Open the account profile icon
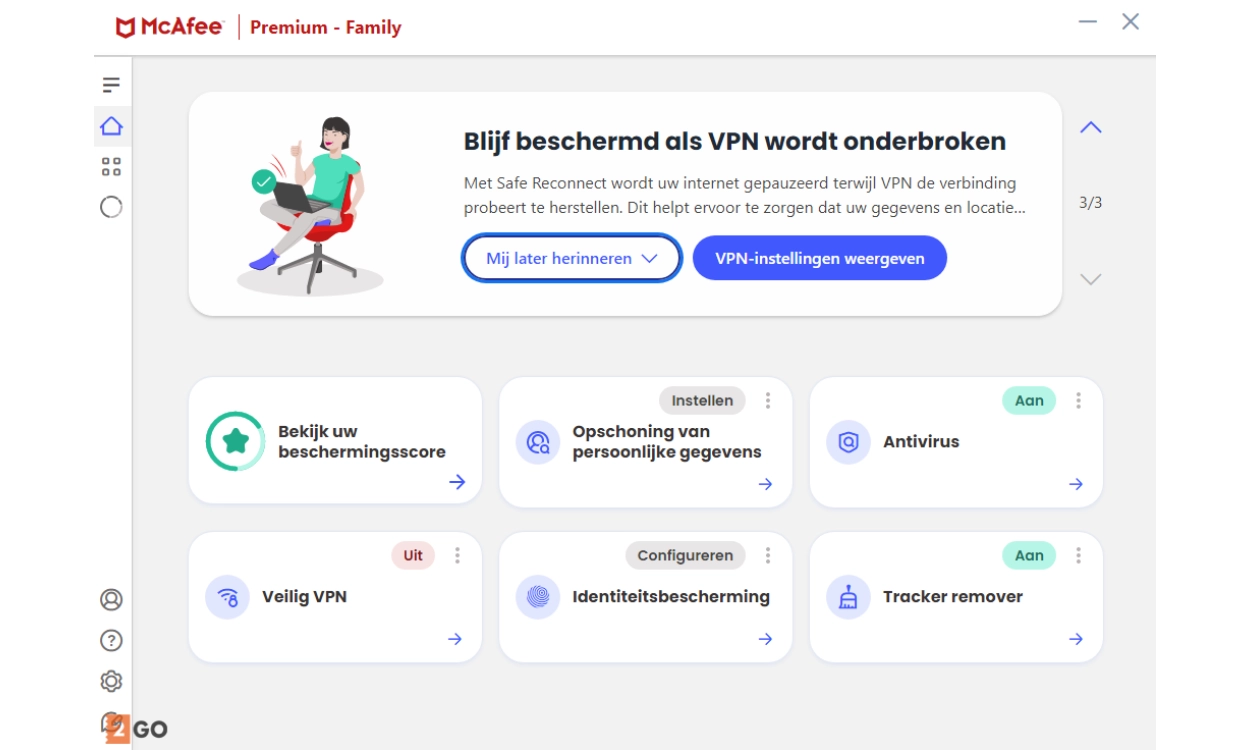 (111, 600)
